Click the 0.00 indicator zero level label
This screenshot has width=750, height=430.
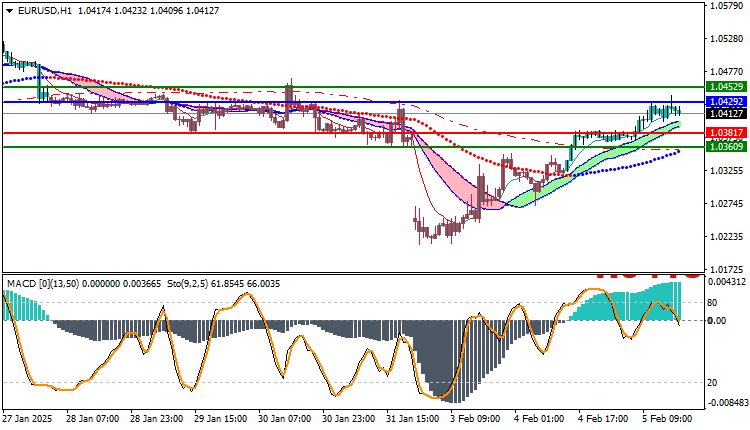(x=717, y=320)
